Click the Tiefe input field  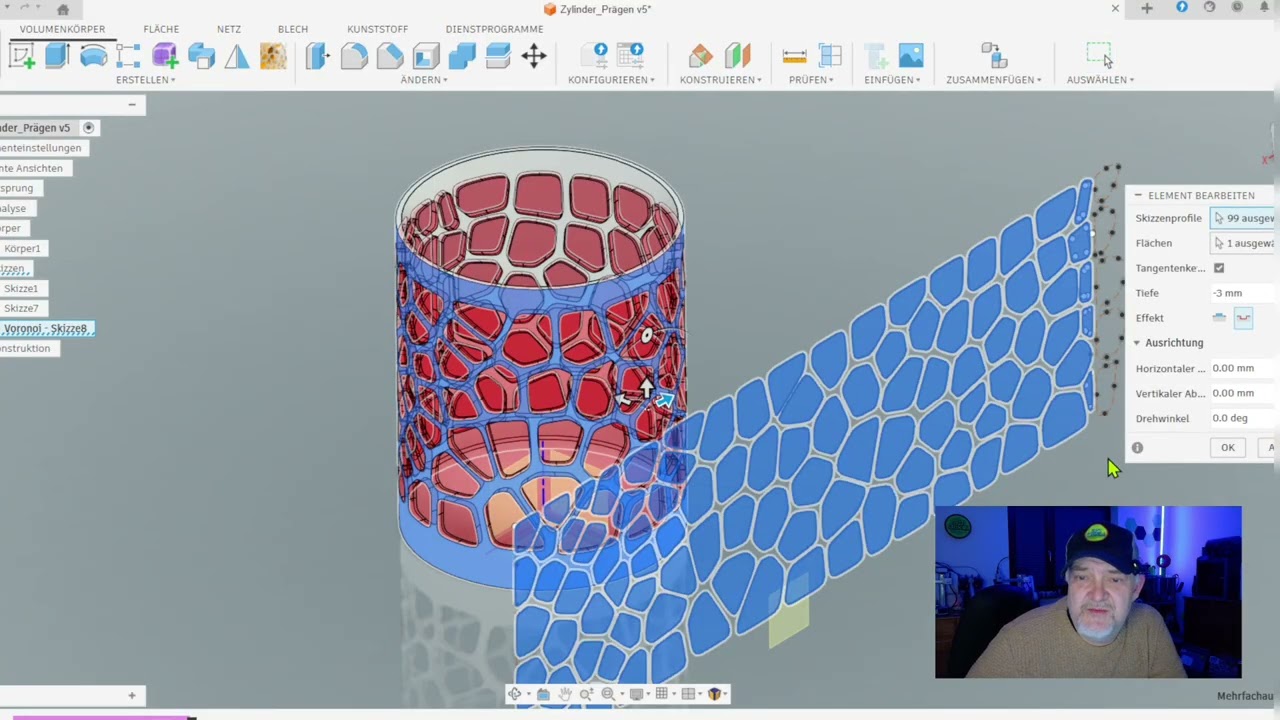(x=1242, y=293)
